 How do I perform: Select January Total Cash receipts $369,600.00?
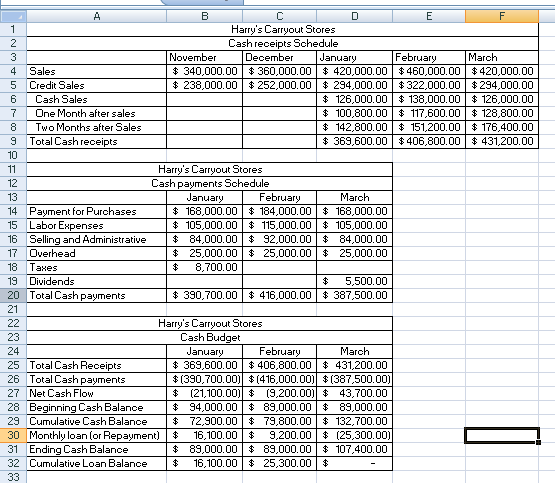pos(355,141)
